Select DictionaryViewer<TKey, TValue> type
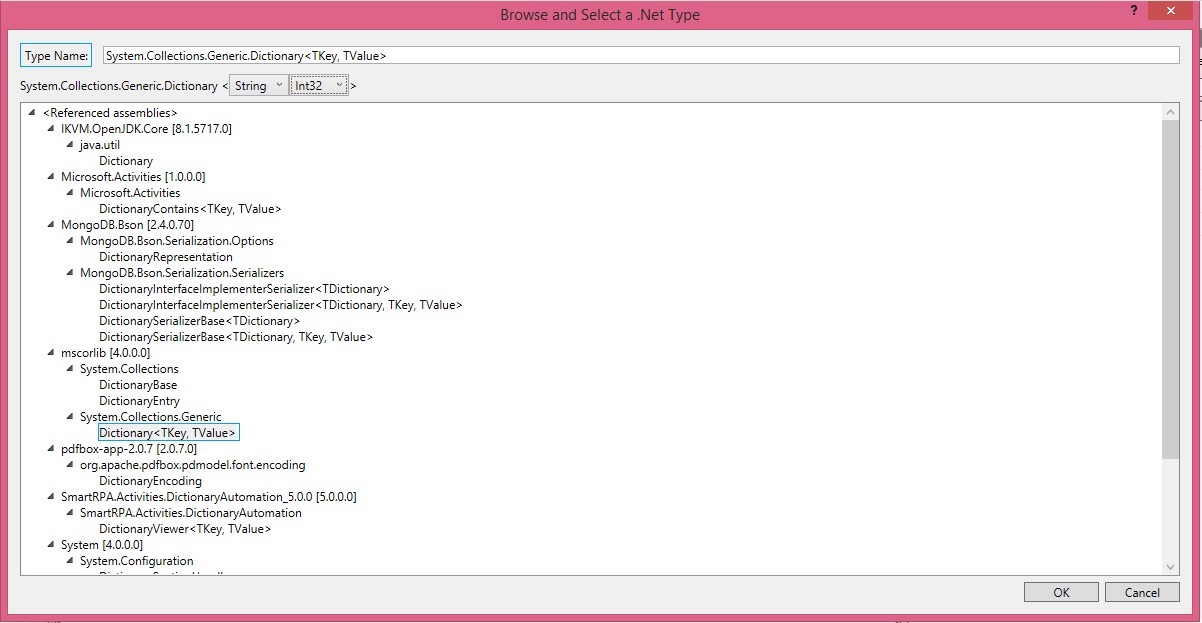 click(185, 529)
